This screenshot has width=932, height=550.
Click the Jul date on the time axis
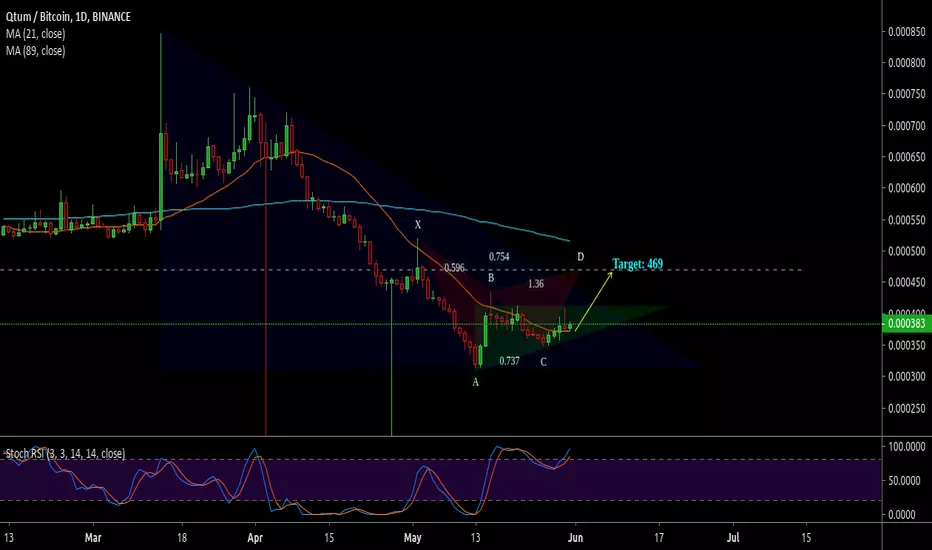[x=733, y=538]
